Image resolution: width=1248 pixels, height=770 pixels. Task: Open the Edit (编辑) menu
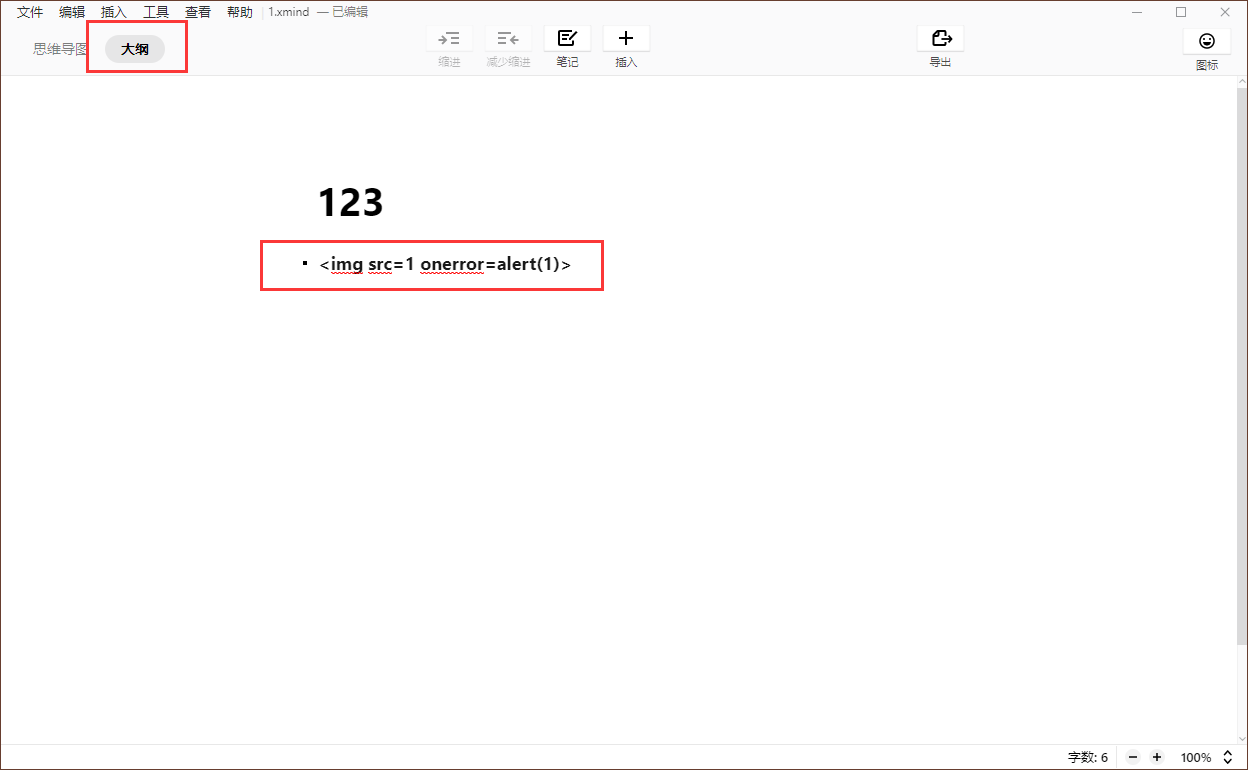click(x=72, y=12)
